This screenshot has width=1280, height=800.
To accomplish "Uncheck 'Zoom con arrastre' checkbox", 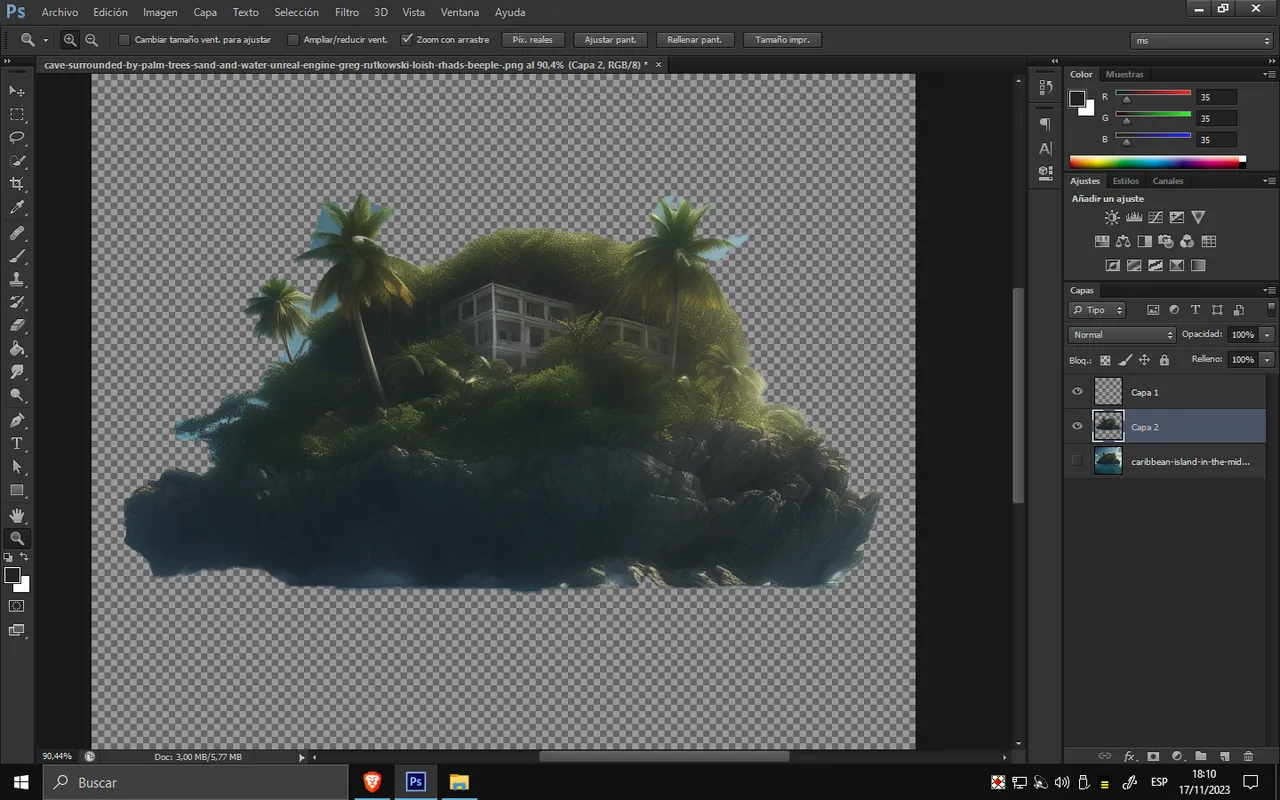I will pyautogui.click(x=407, y=40).
